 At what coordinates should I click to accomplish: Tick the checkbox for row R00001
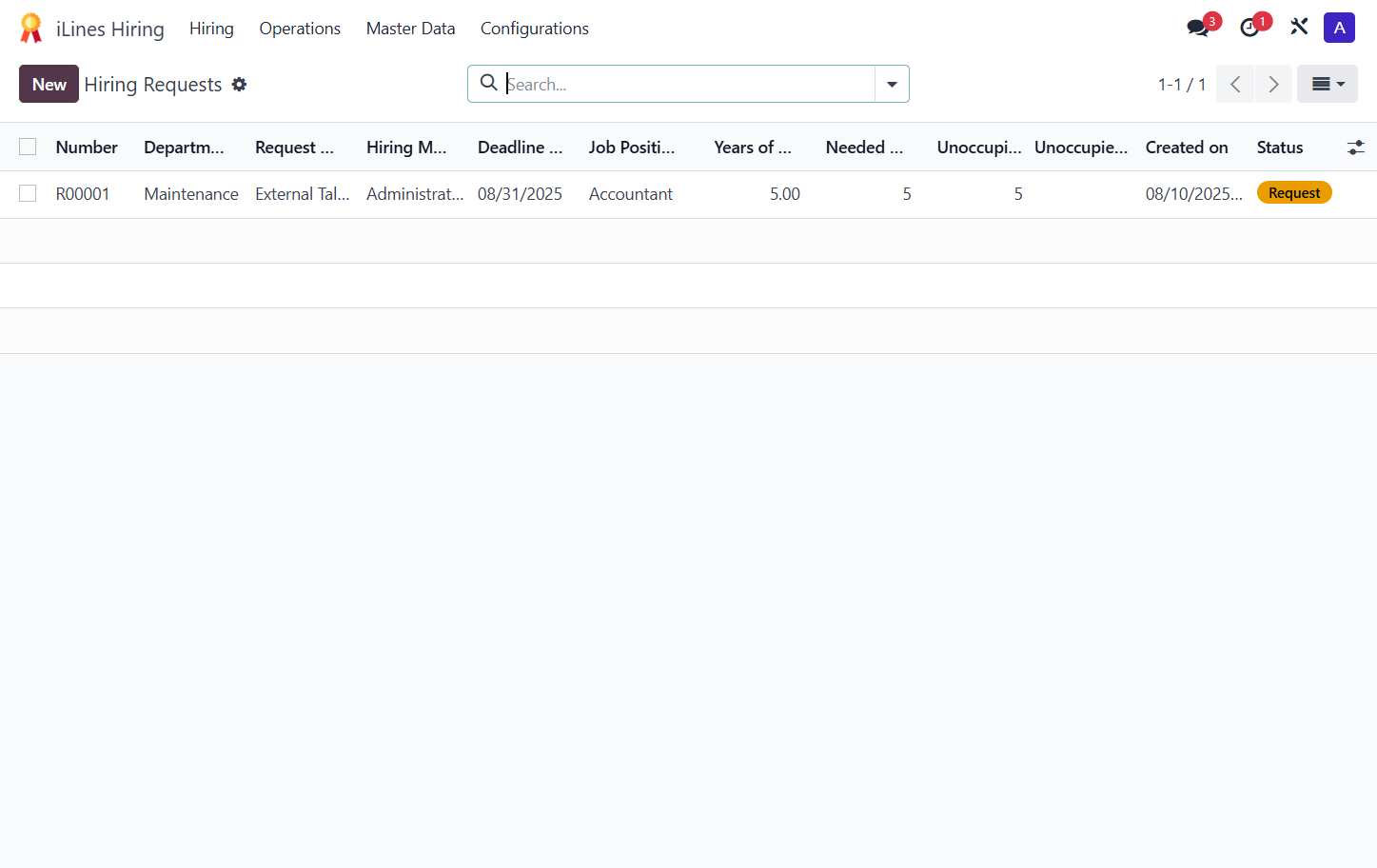28,193
